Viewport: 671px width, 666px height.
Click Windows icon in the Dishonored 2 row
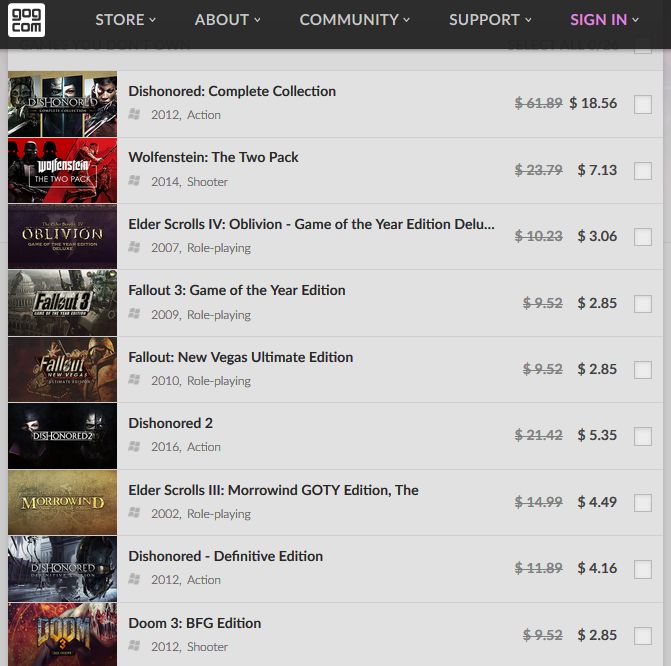134,446
